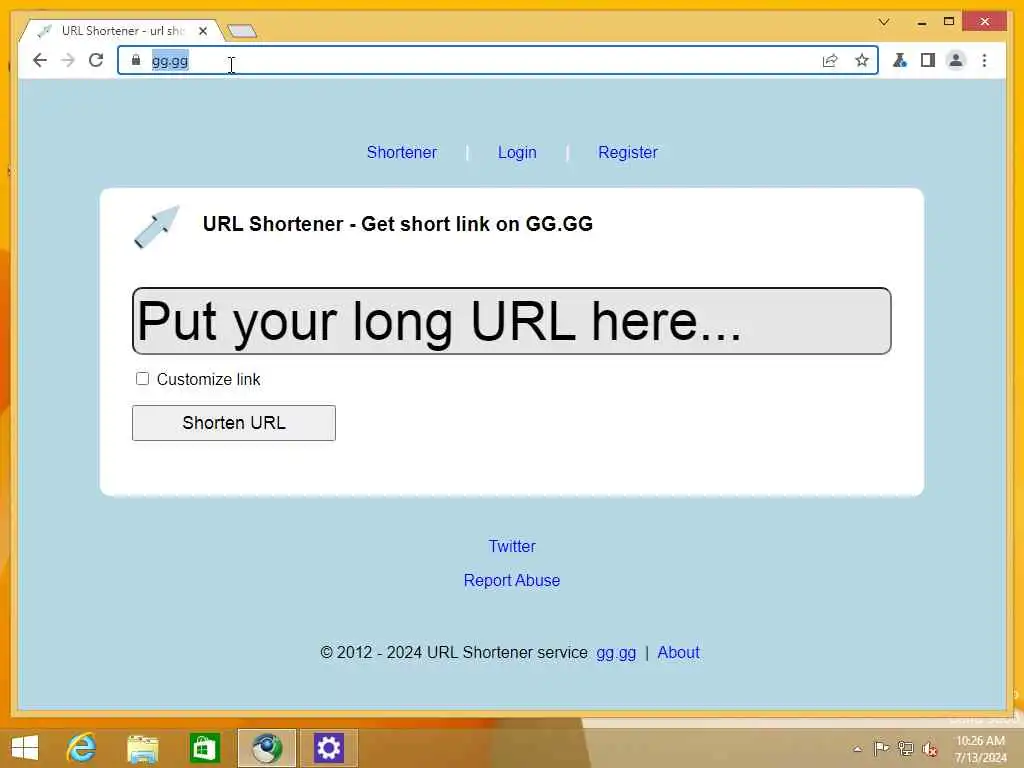The height and width of the screenshot is (768, 1024).
Task: Open the Shortener navigation link
Action: pos(402,152)
